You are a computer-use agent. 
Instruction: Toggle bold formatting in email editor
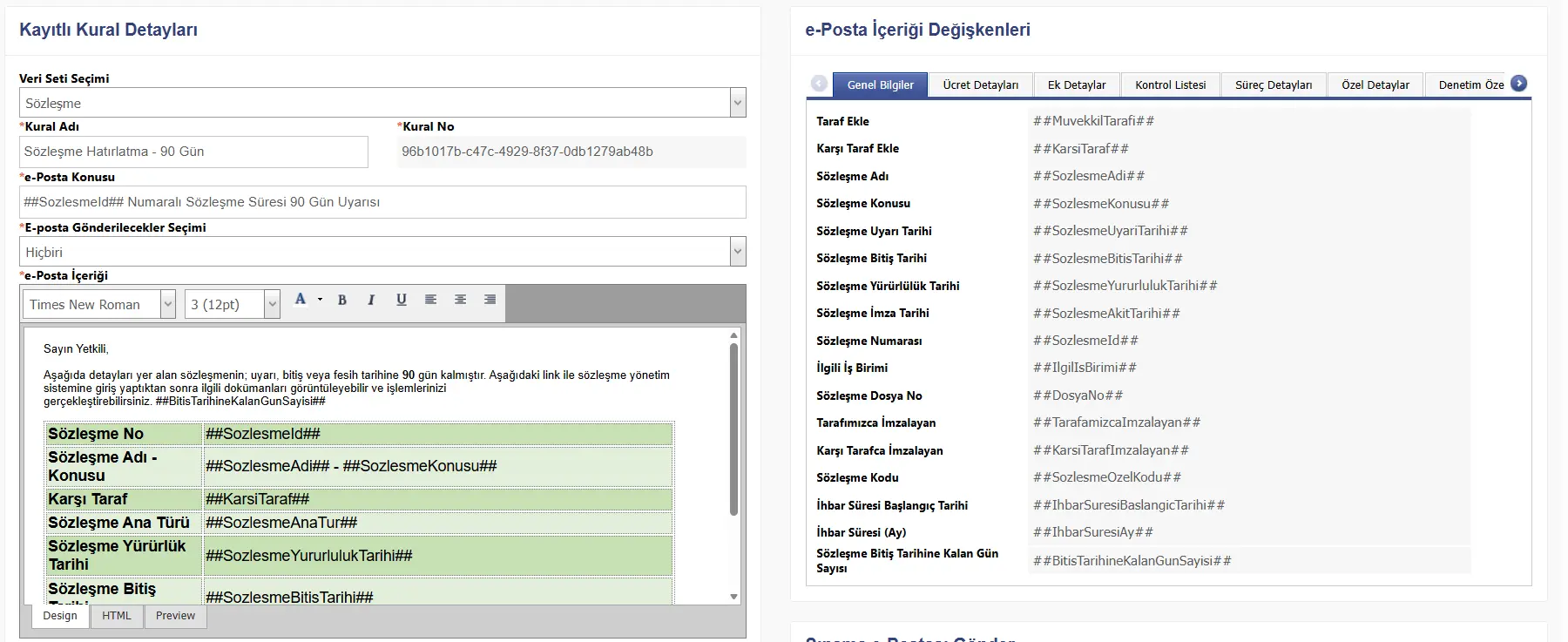[342, 300]
